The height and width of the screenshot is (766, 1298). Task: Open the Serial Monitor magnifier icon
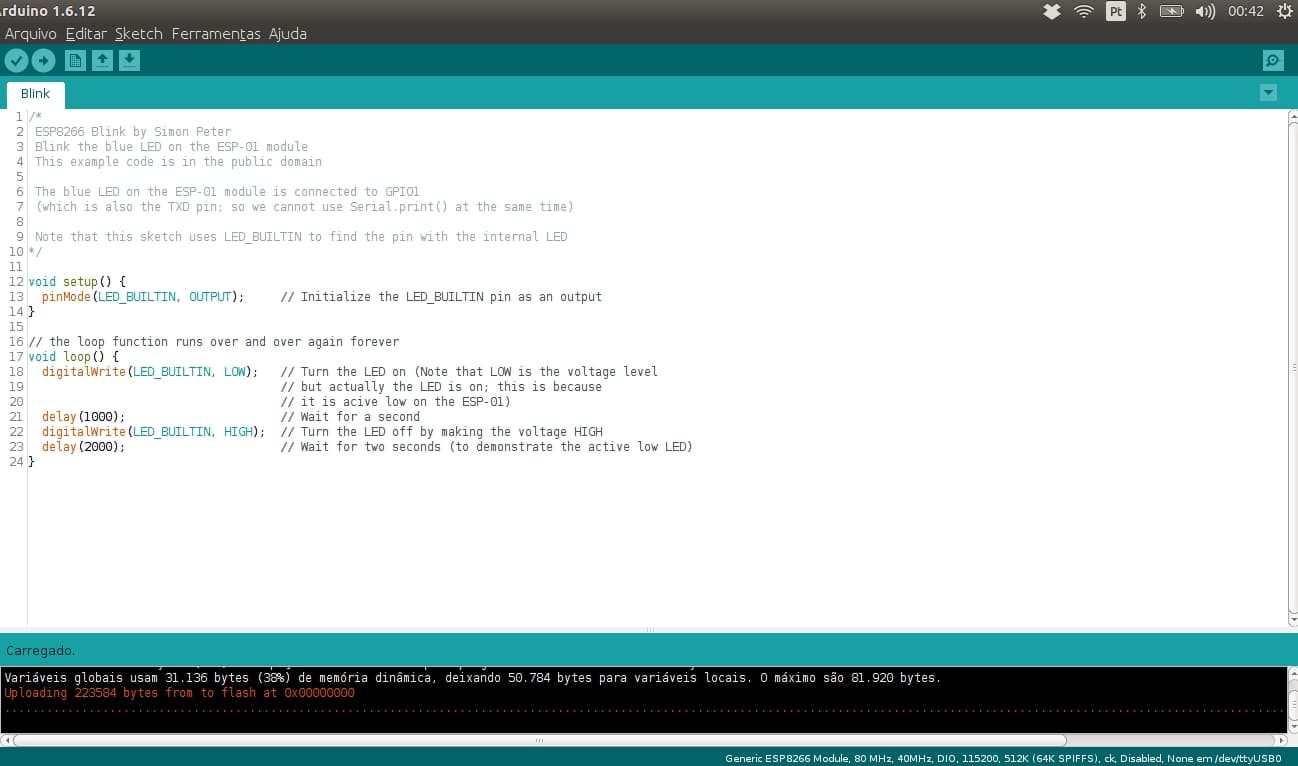pyautogui.click(x=1273, y=61)
